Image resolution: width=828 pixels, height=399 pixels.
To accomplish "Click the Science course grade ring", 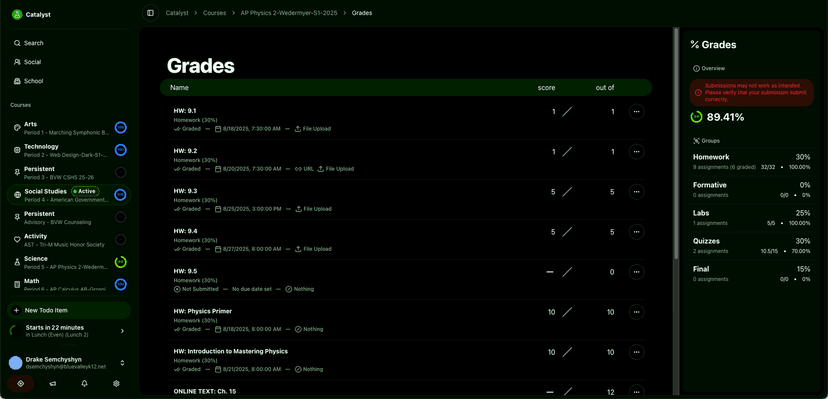I will click(120, 262).
